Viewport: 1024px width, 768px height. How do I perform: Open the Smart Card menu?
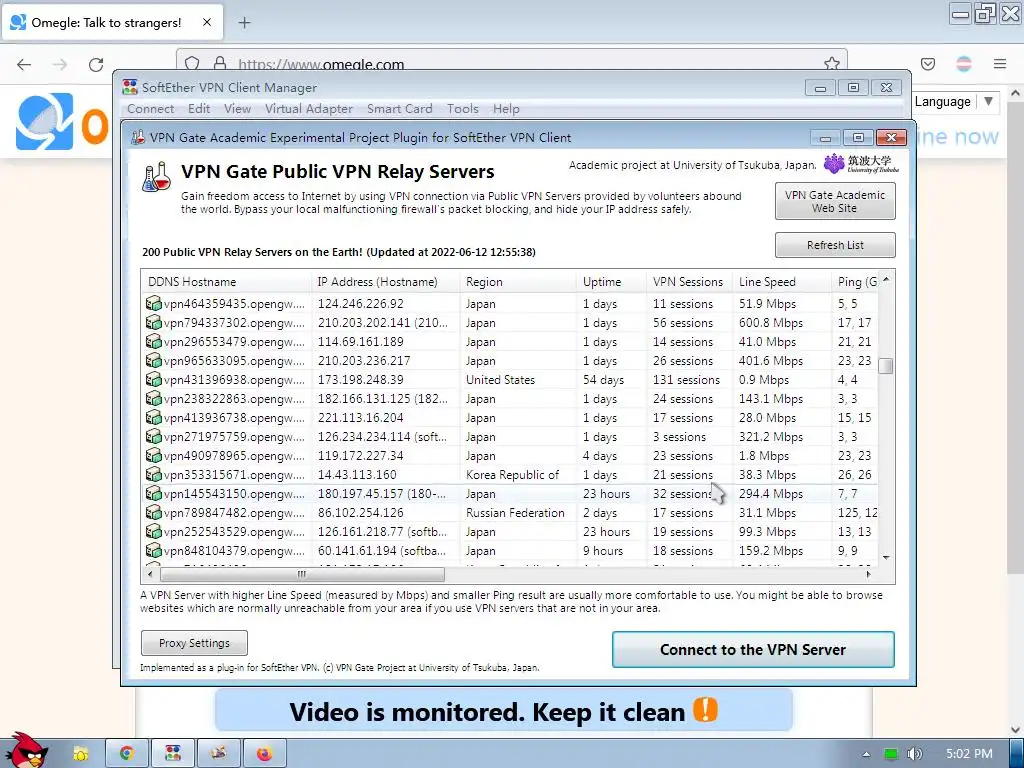(400, 108)
